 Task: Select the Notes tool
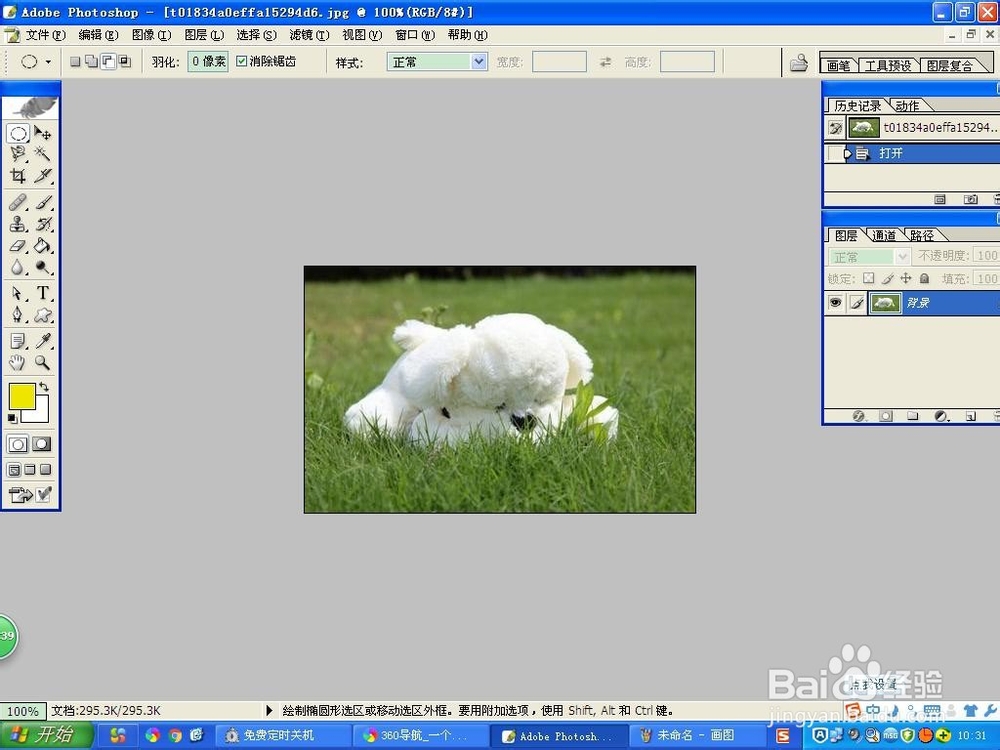18,341
